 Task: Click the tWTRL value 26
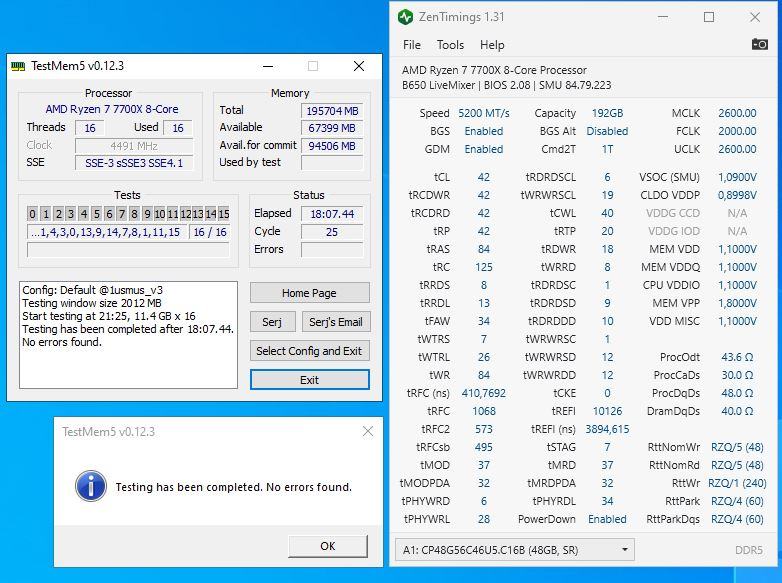pyautogui.click(x=484, y=357)
